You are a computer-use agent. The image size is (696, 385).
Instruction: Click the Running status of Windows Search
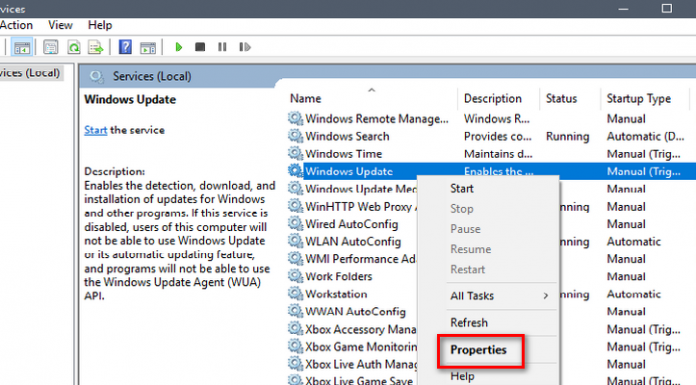567,136
